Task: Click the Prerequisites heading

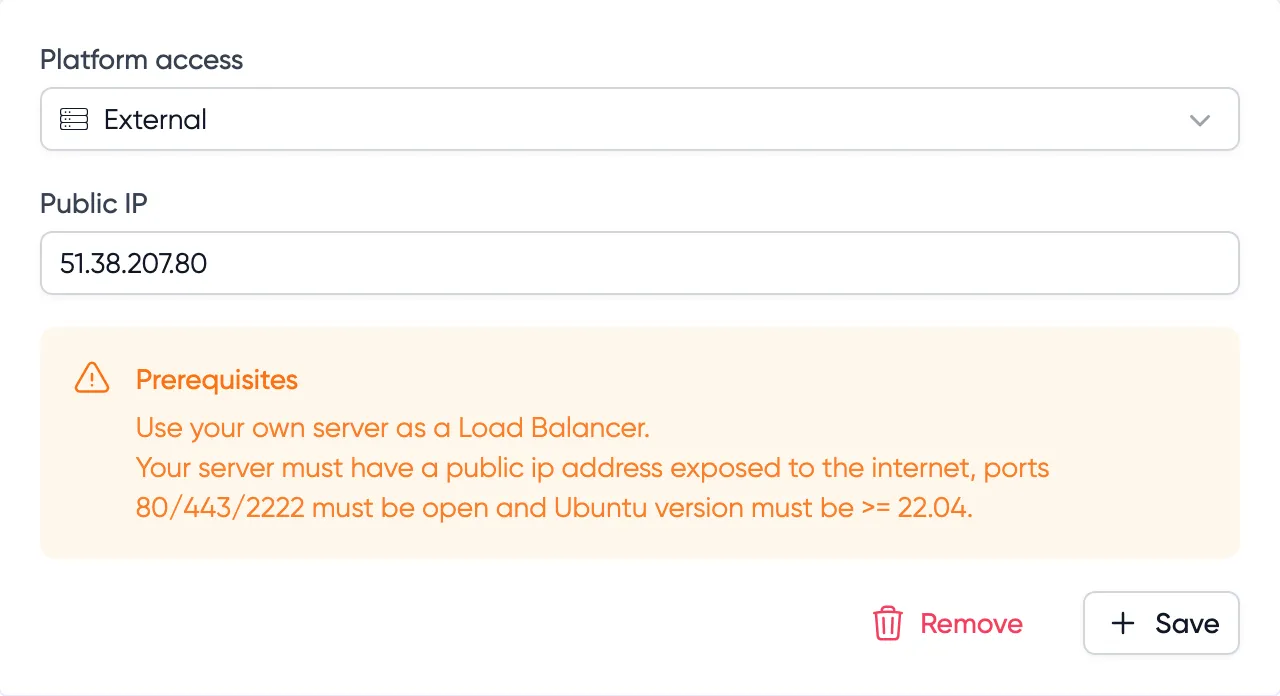Action: pyautogui.click(x=217, y=380)
